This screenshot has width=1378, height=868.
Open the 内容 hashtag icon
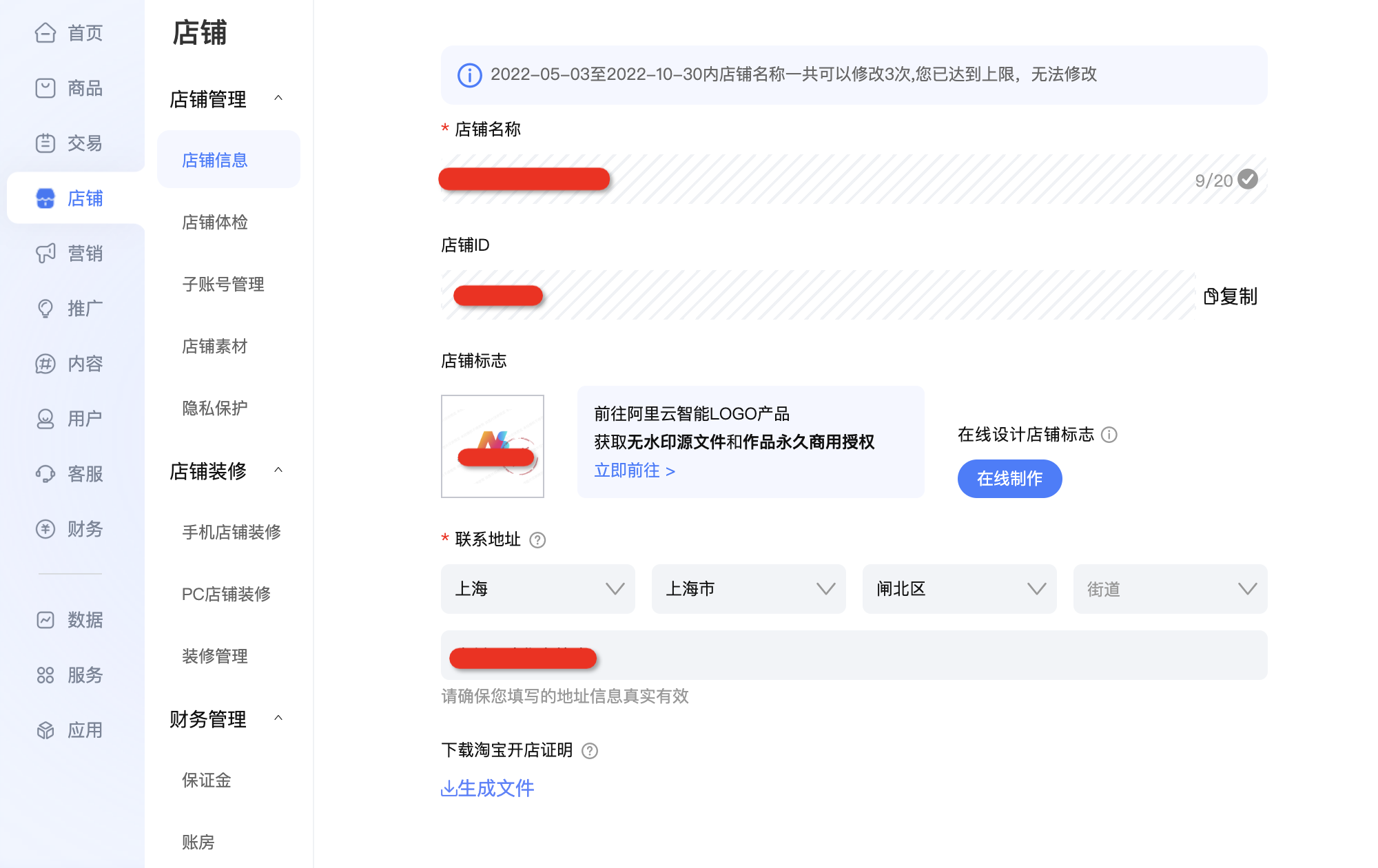[x=45, y=363]
